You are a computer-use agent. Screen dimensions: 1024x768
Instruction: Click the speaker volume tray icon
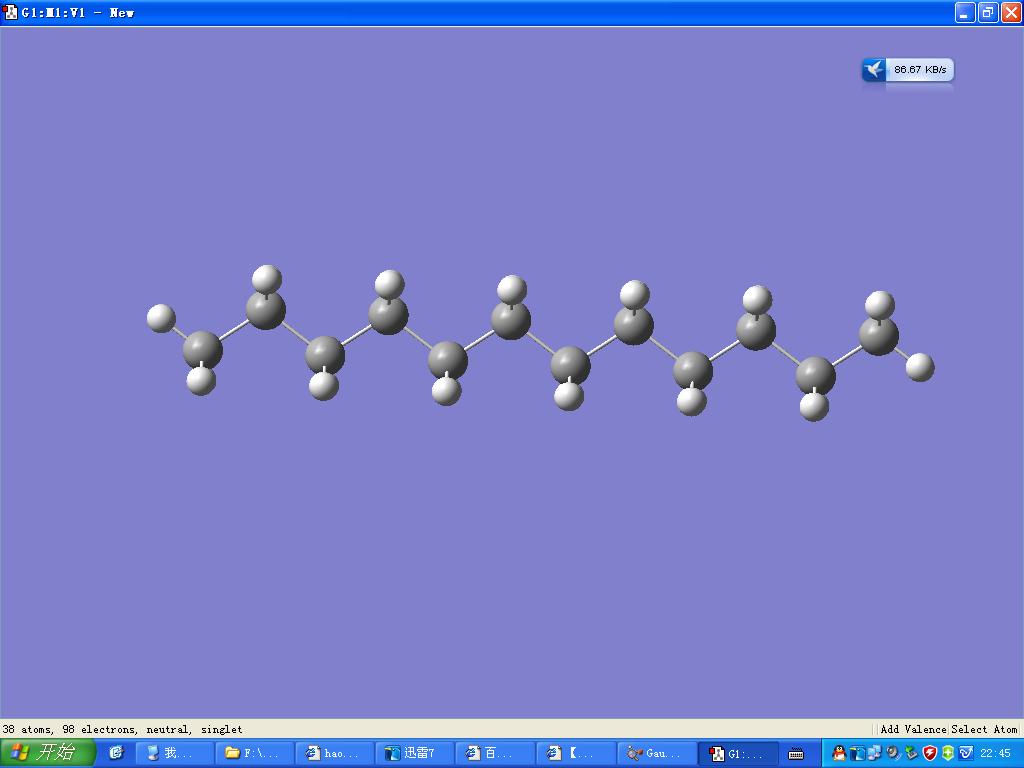point(893,753)
